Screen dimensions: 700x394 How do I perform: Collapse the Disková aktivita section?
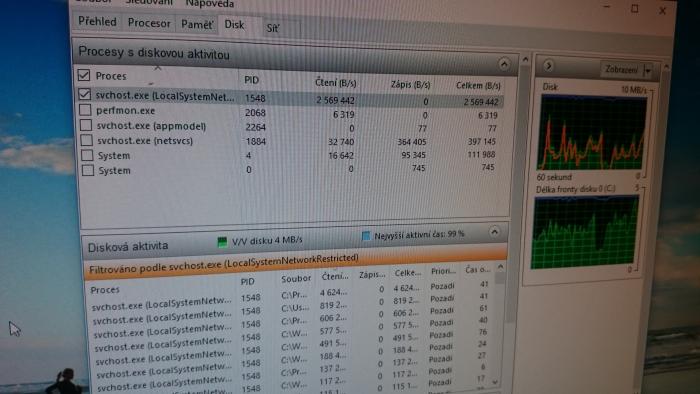494,232
